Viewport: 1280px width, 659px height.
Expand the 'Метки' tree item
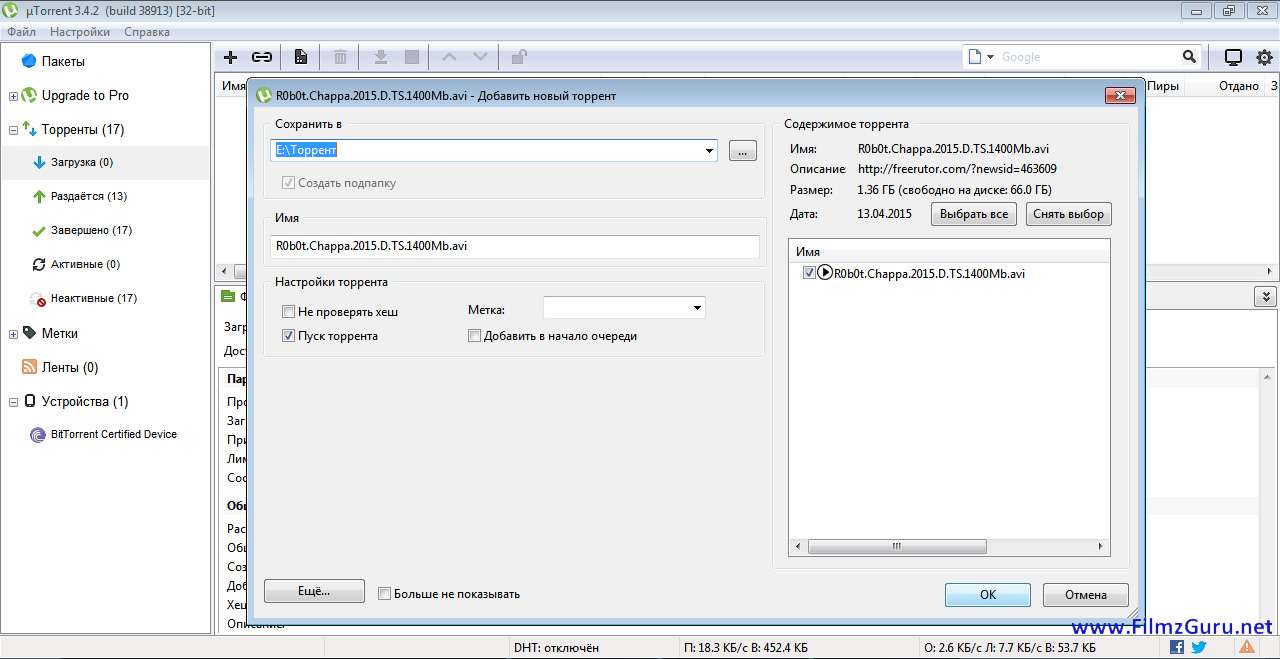(x=13, y=334)
